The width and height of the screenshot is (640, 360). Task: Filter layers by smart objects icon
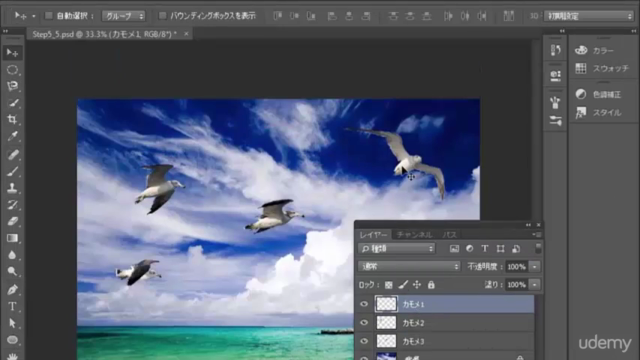tap(516, 249)
